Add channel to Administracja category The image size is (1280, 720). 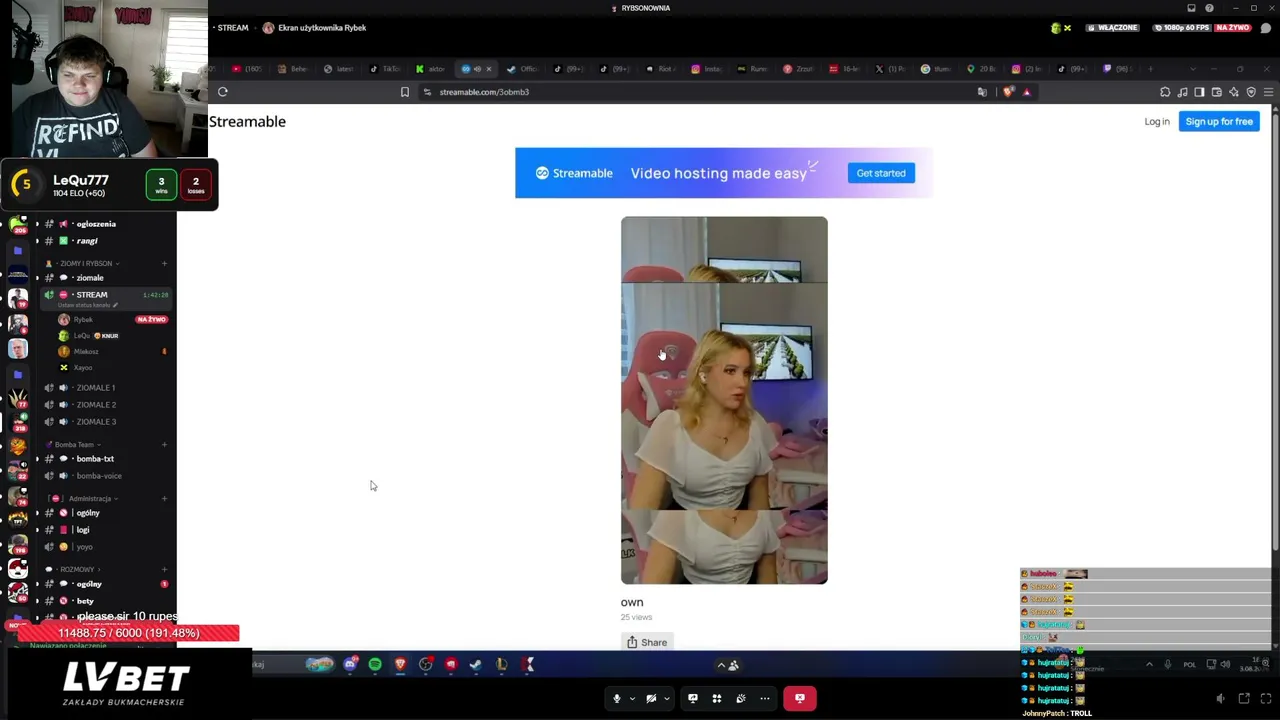tap(164, 498)
